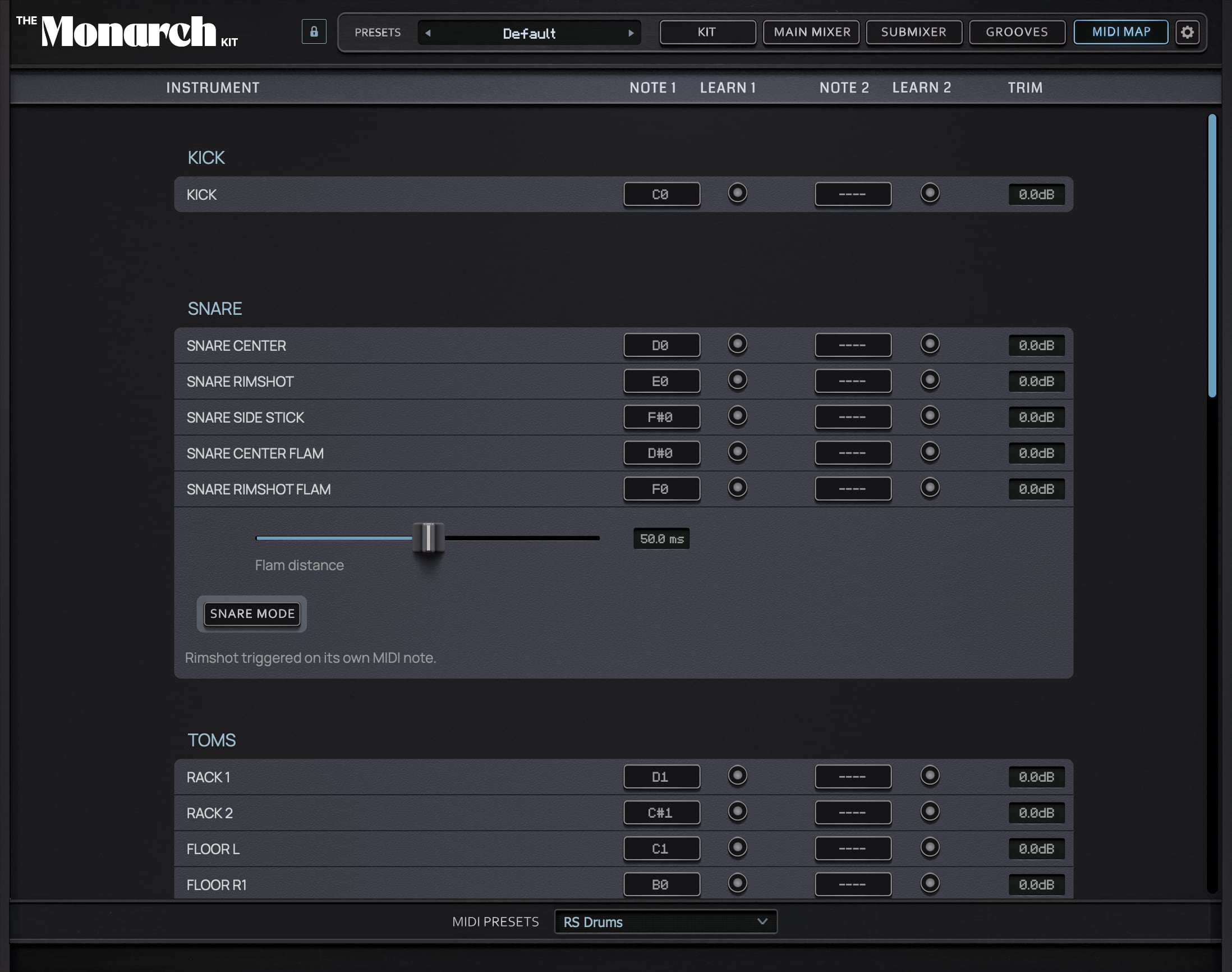Click KICK trim value 0.0dB

coord(1036,194)
